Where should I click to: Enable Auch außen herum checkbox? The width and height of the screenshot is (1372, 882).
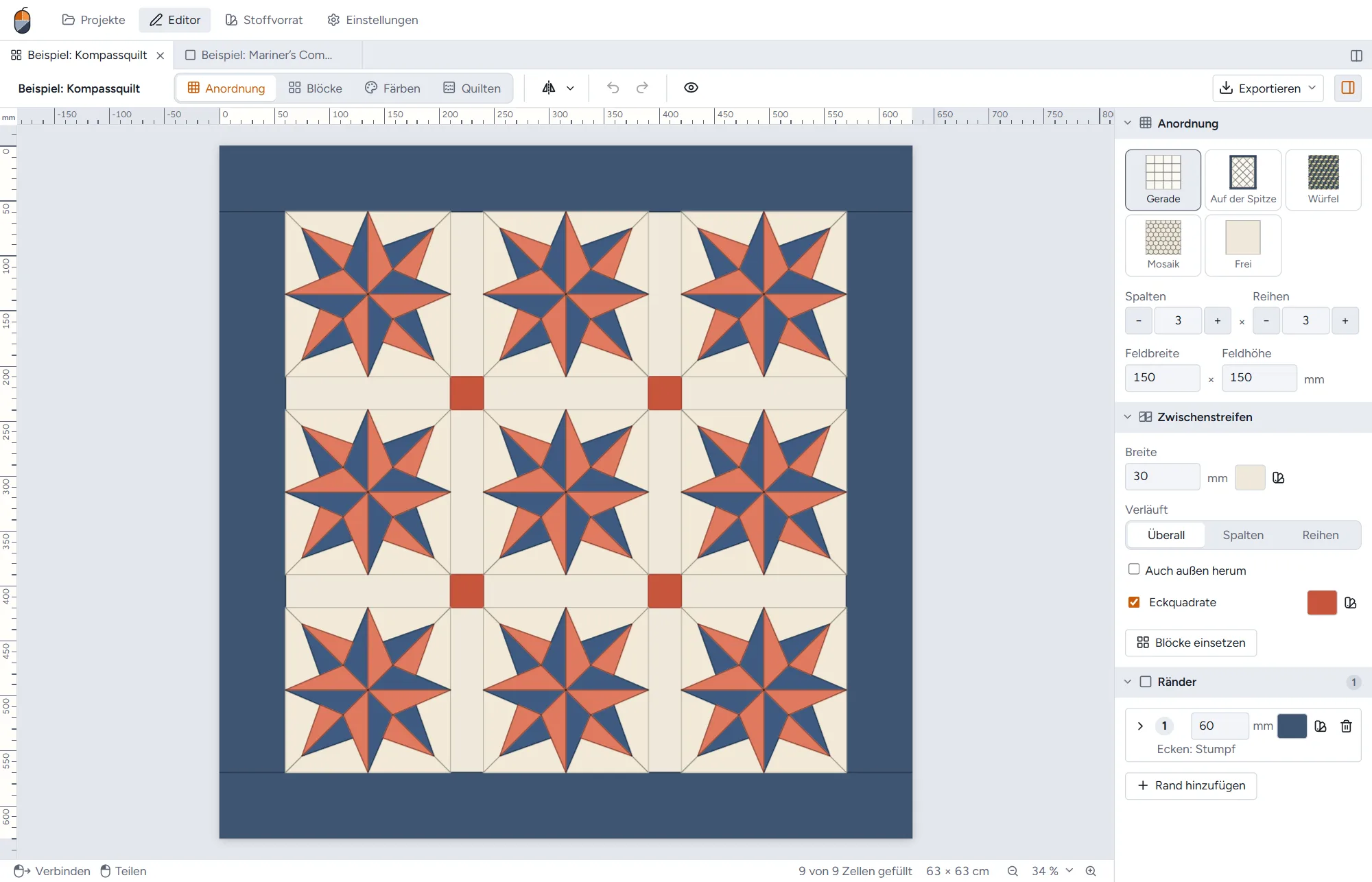[1134, 569]
